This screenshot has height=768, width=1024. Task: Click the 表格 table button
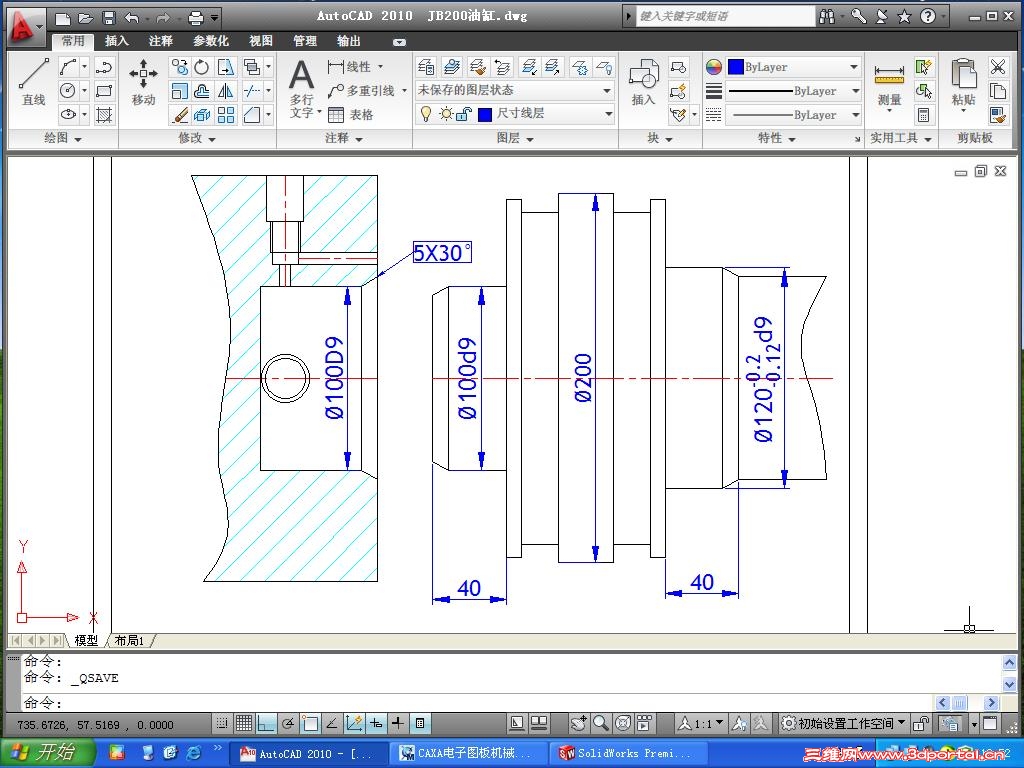pyautogui.click(x=351, y=115)
